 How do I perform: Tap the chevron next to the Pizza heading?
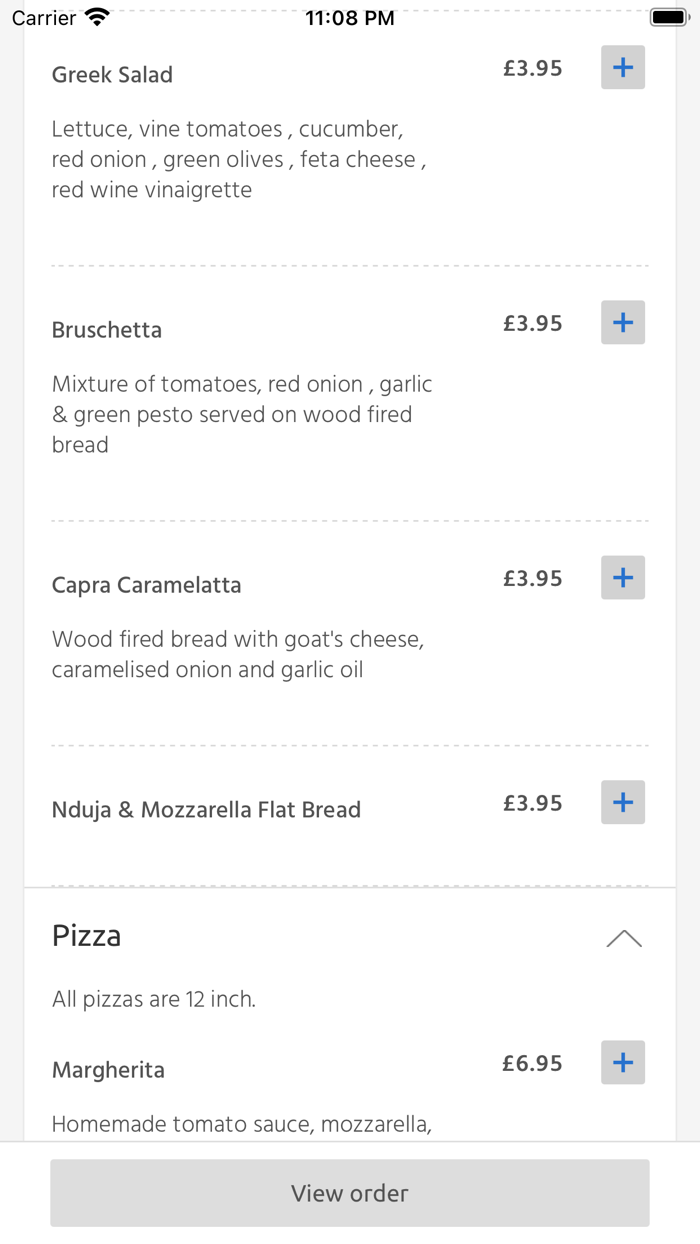click(x=624, y=938)
